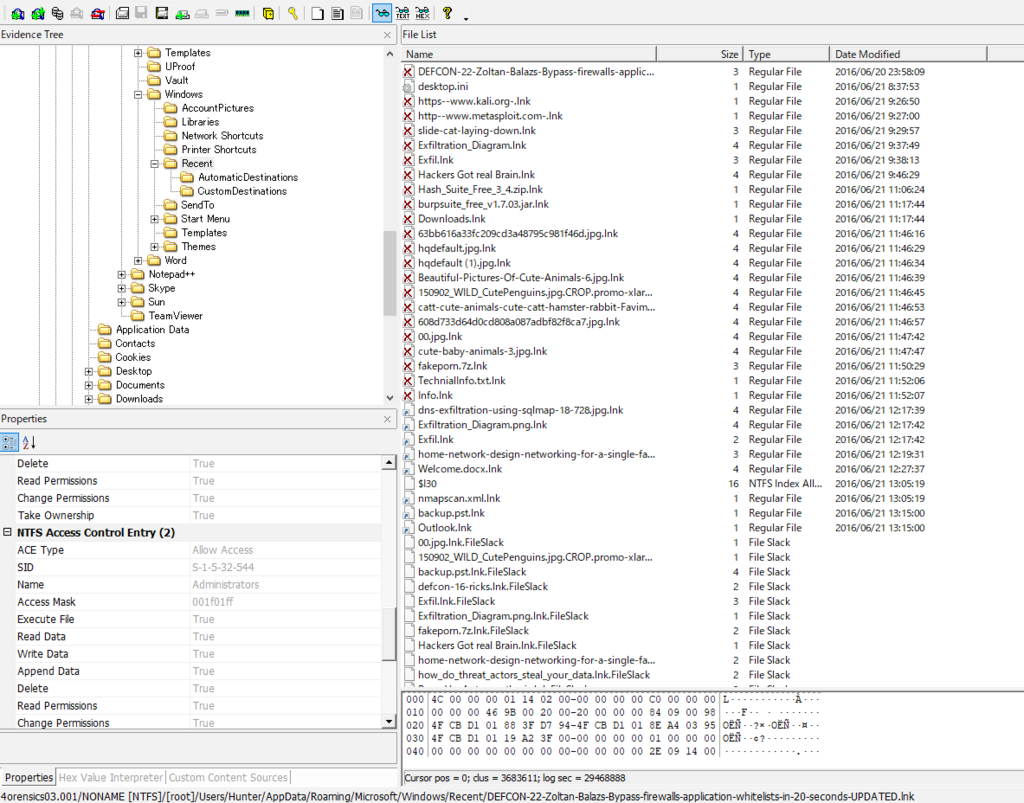Click the grayed Export Disk Image icon

142,13
